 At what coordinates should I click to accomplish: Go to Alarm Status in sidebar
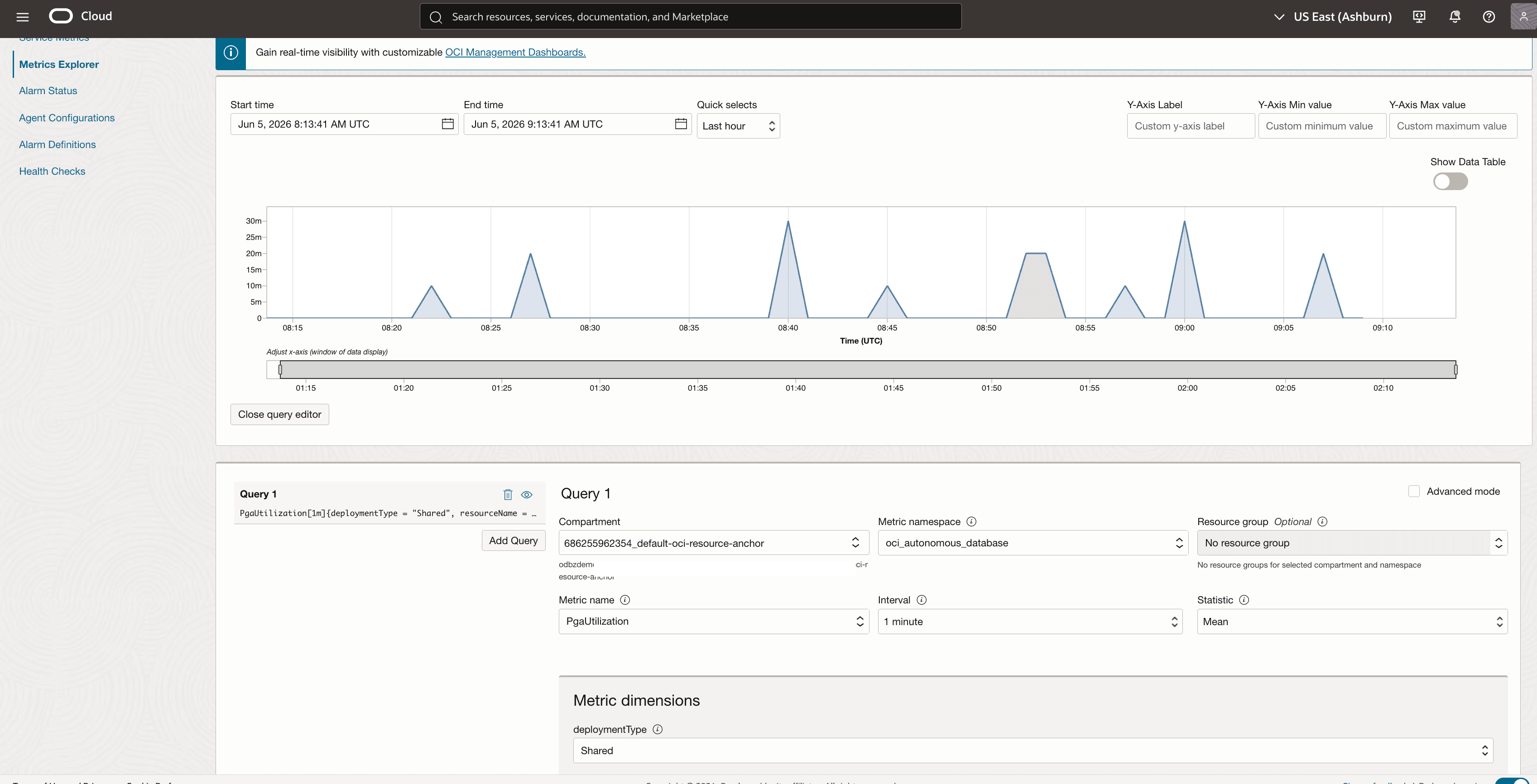48,91
